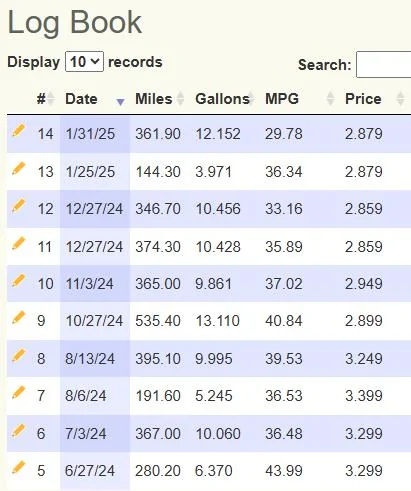Select miles value 144.30

point(158,172)
